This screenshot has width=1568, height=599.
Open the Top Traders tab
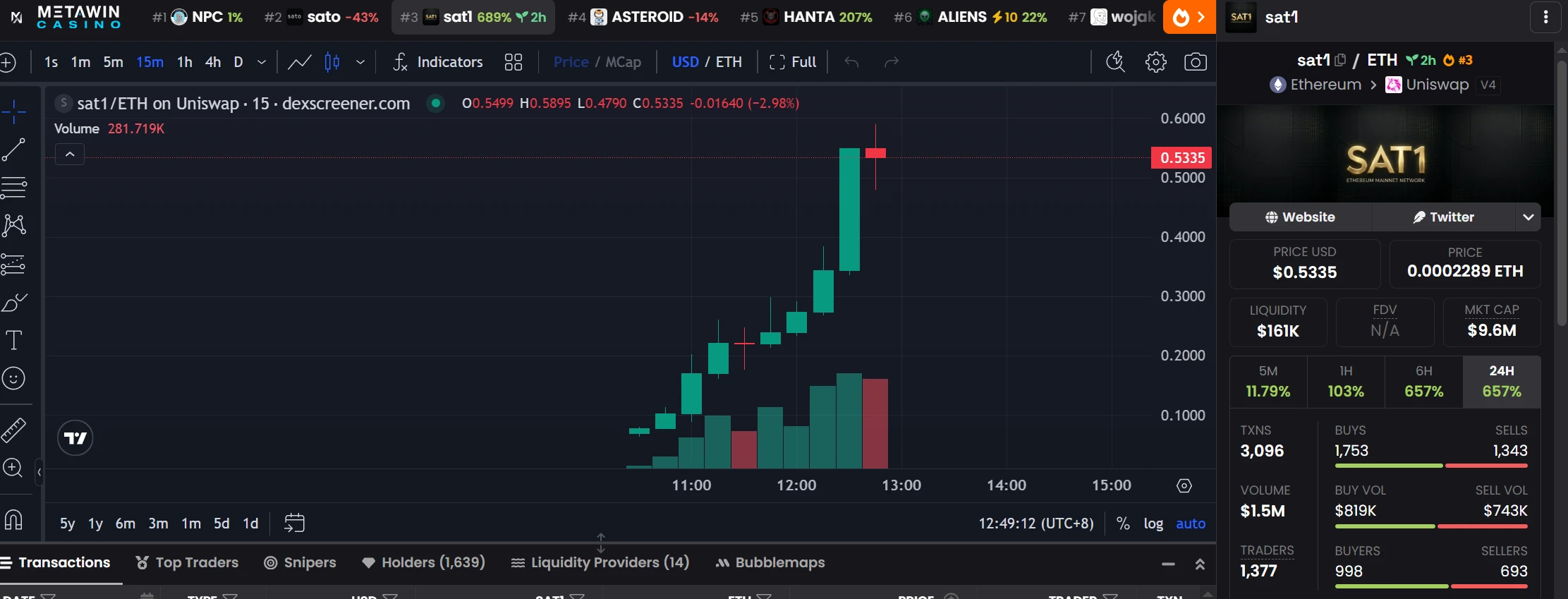pyautogui.click(x=187, y=562)
